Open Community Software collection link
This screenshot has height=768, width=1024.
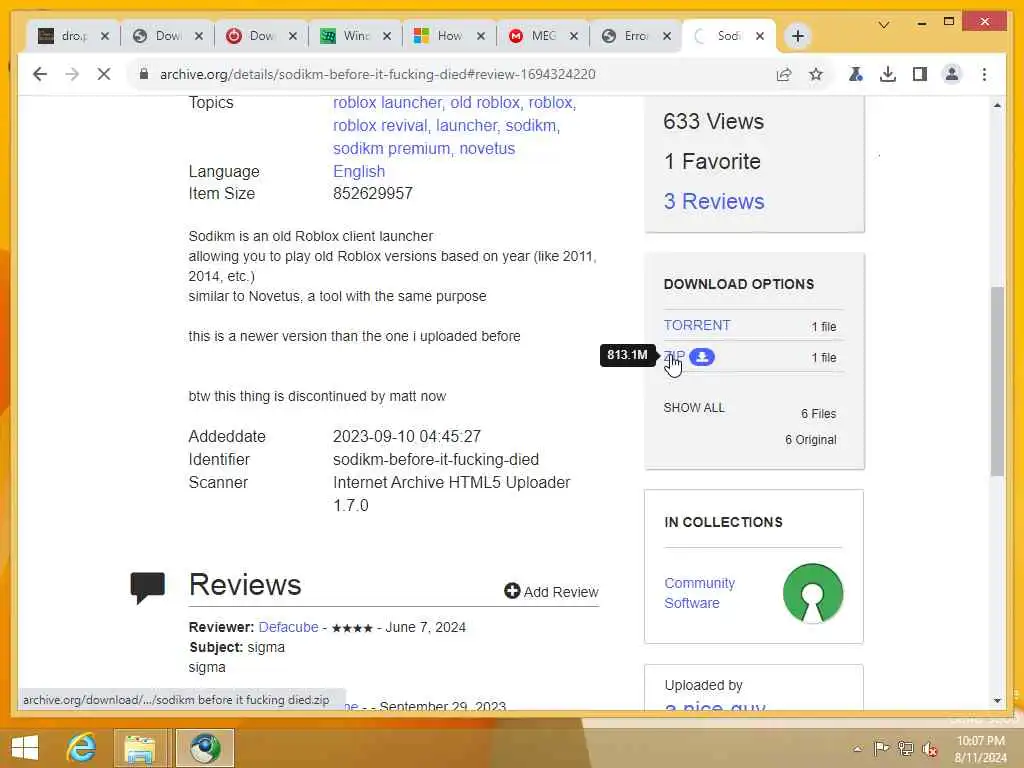click(x=699, y=593)
